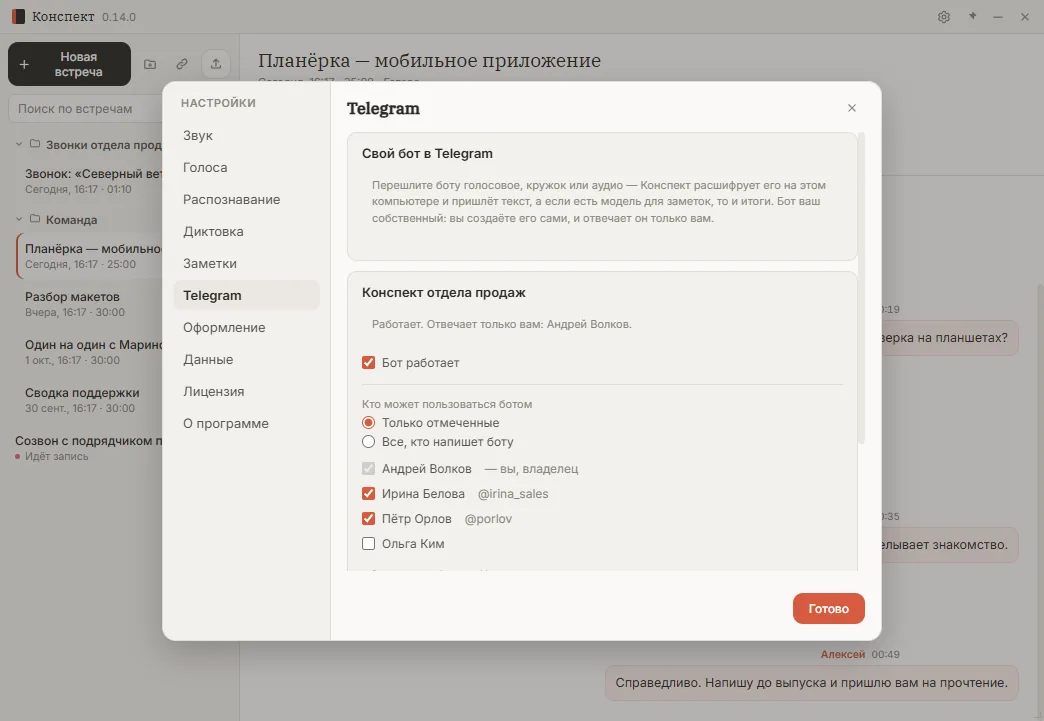
Task: Click the Работает. Отвечает только вам status text
Action: point(501,324)
